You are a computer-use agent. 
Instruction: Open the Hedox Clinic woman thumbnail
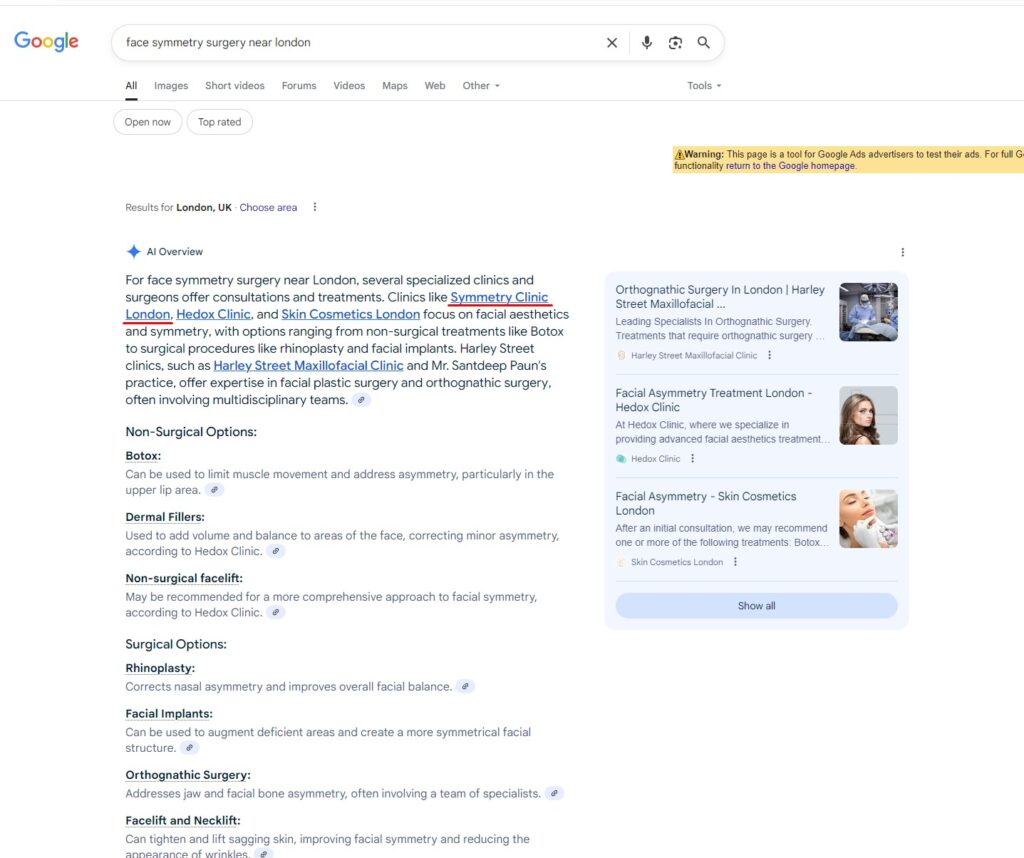click(x=868, y=415)
